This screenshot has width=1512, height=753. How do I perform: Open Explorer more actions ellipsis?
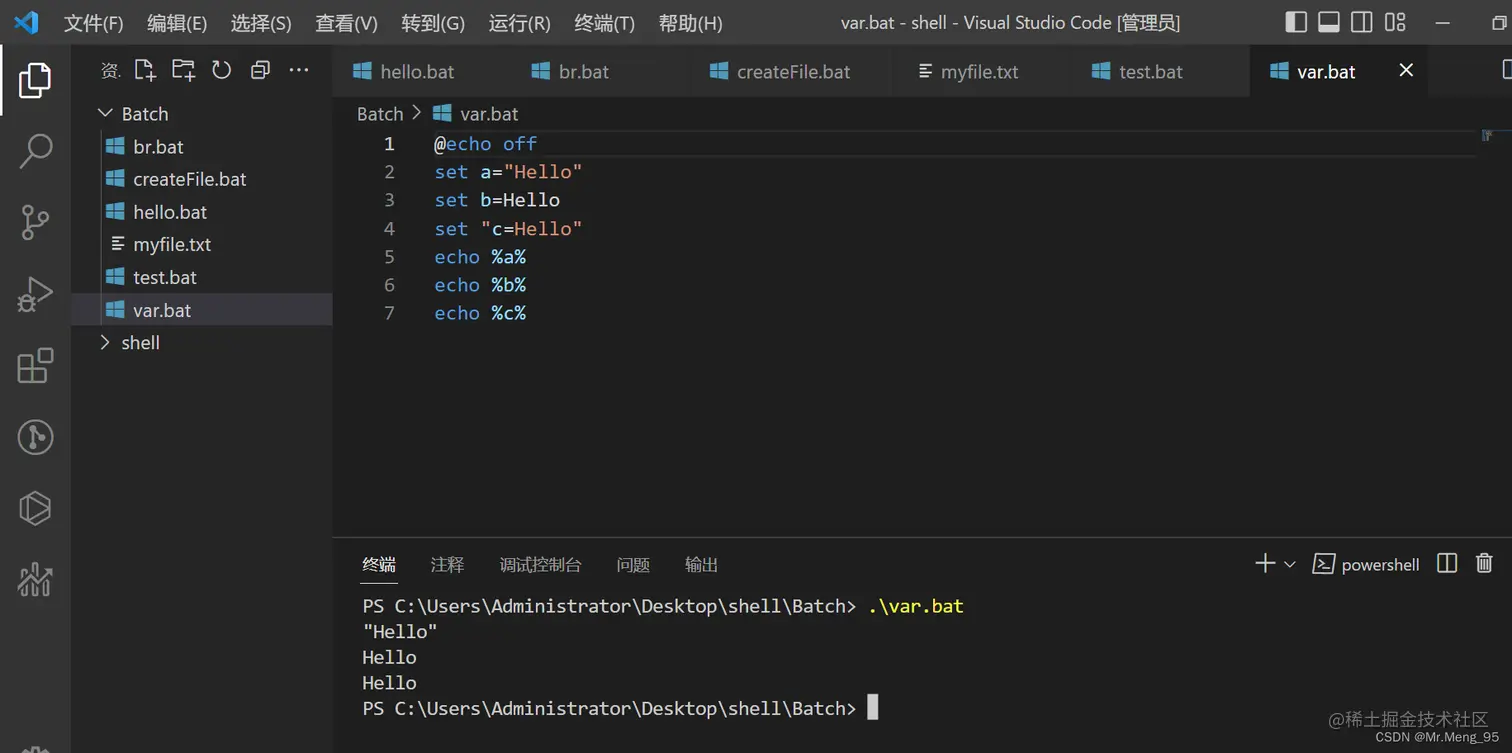[298, 70]
